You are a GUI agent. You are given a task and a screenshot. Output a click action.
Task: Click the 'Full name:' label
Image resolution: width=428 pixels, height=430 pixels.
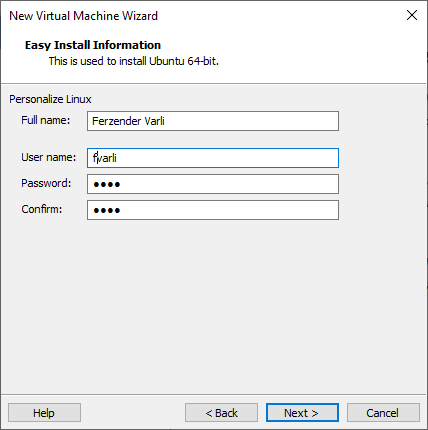(46, 120)
